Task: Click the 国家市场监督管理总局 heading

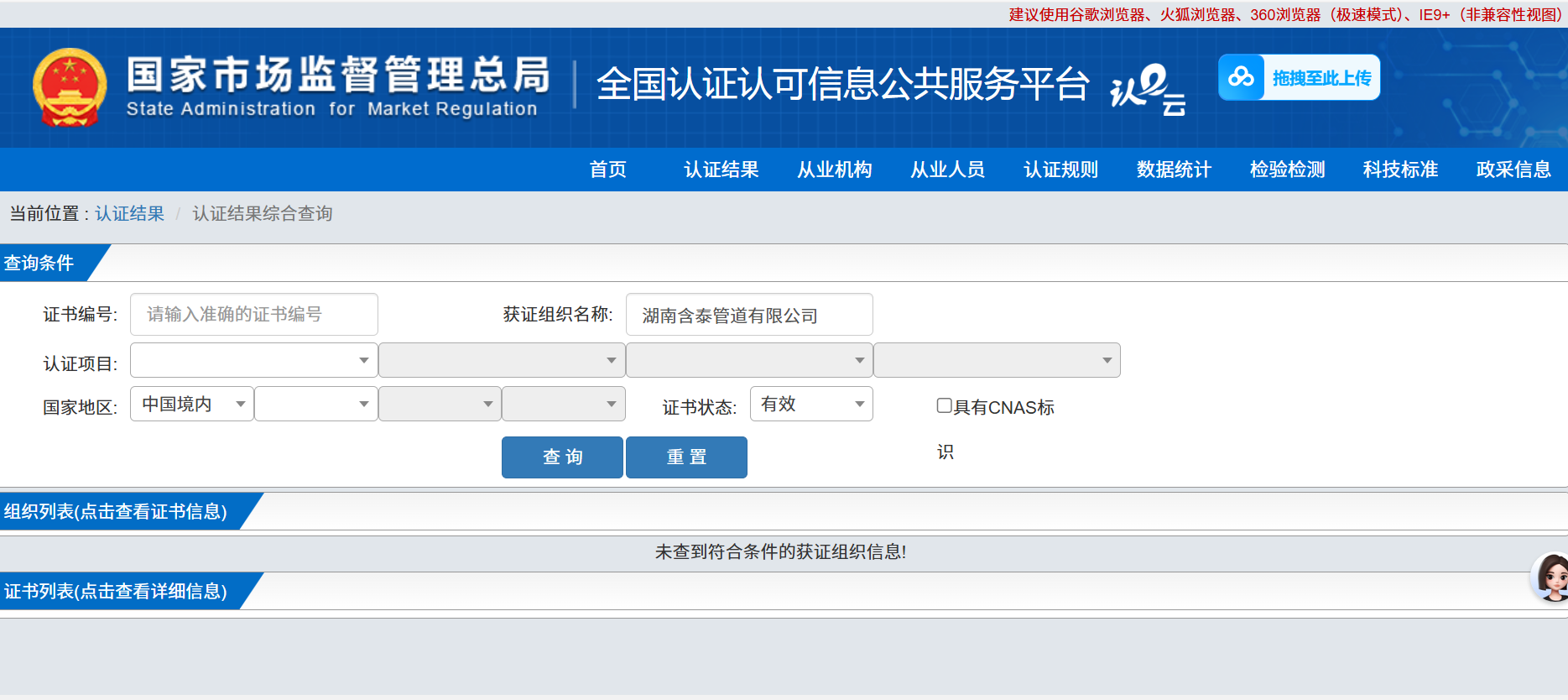Action: pyautogui.click(x=338, y=75)
